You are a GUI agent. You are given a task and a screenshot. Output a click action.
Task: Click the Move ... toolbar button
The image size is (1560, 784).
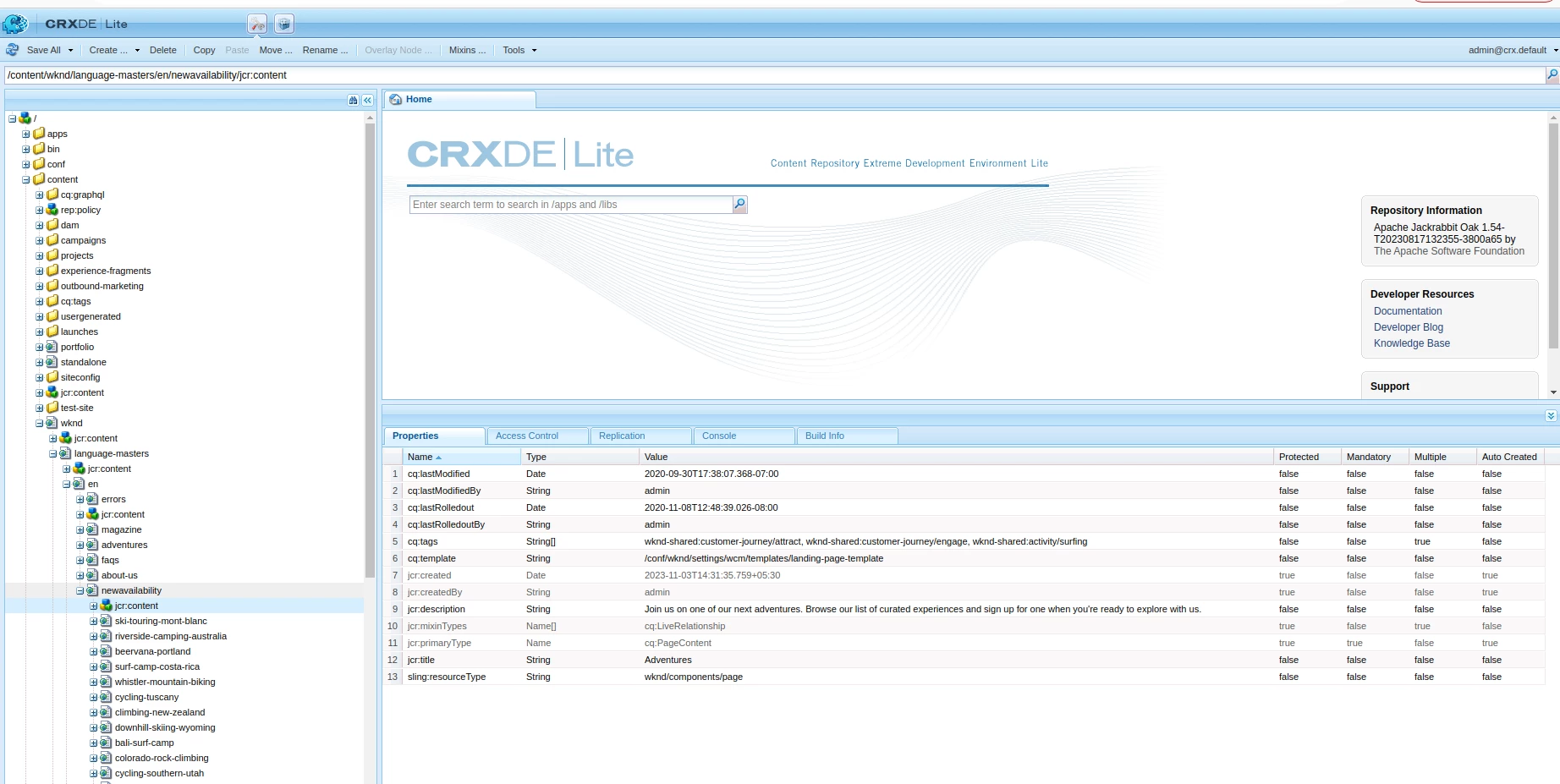[276, 50]
